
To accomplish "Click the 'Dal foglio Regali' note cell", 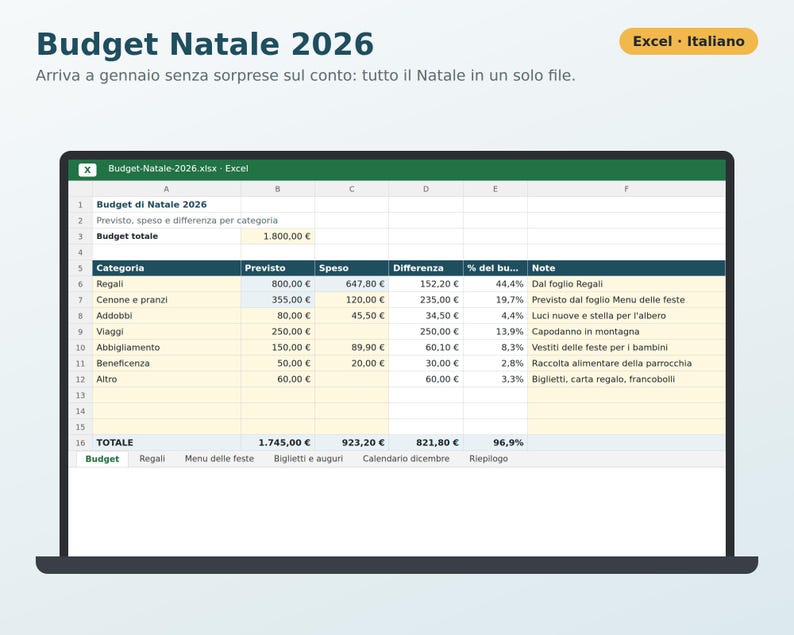I will click(x=626, y=284).
